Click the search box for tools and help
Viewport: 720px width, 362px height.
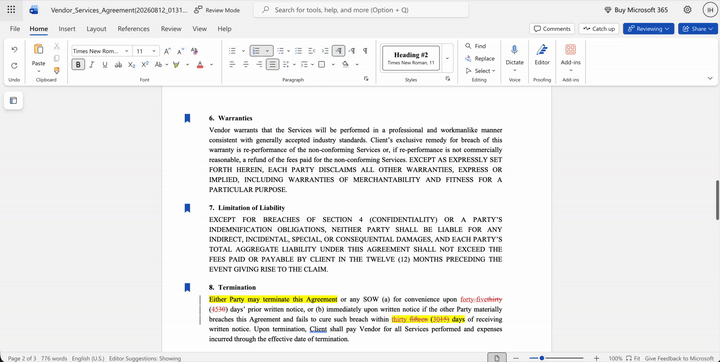point(361,10)
